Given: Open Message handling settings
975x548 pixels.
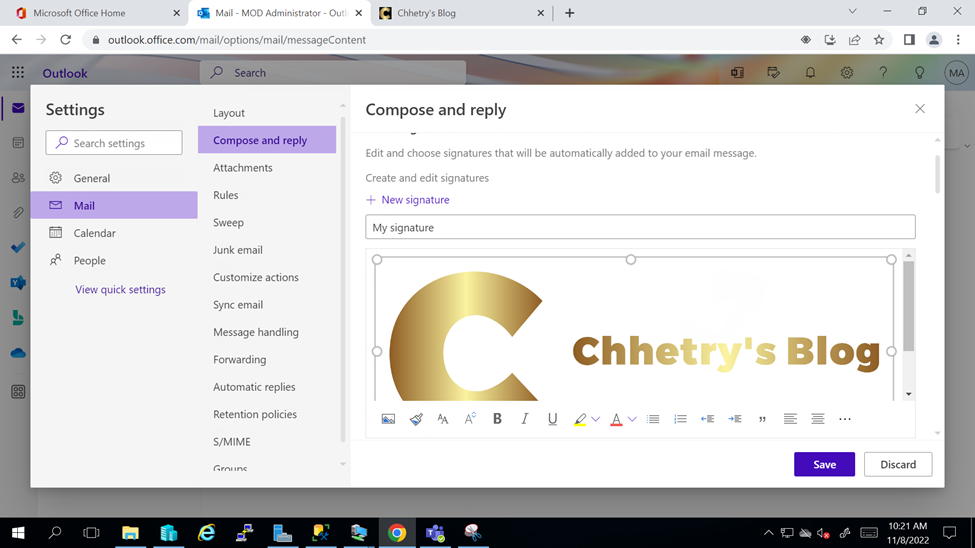Looking at the screenshot, I should [x=267, y=332].
